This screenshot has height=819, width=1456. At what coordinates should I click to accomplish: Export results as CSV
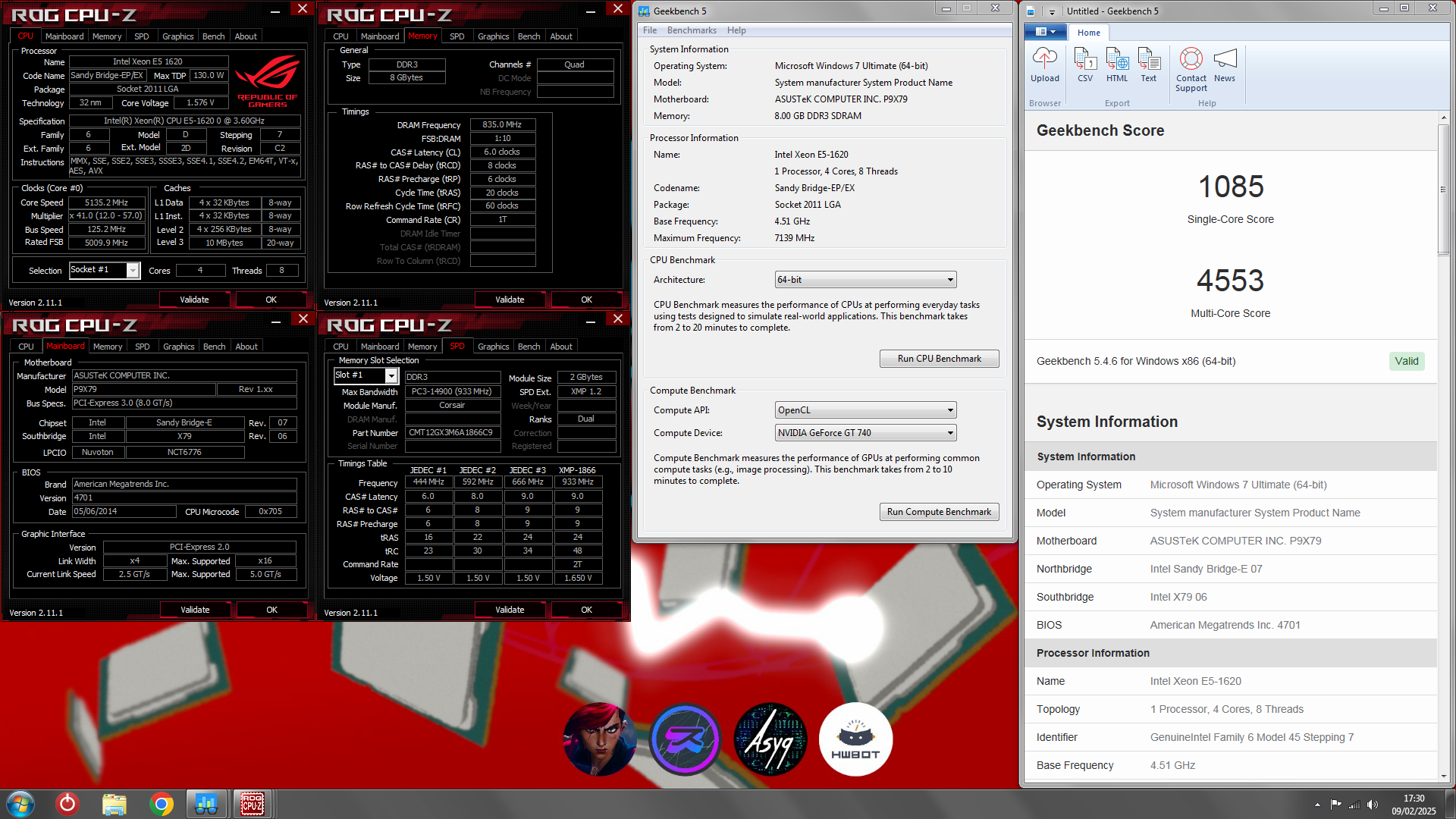1085,65
